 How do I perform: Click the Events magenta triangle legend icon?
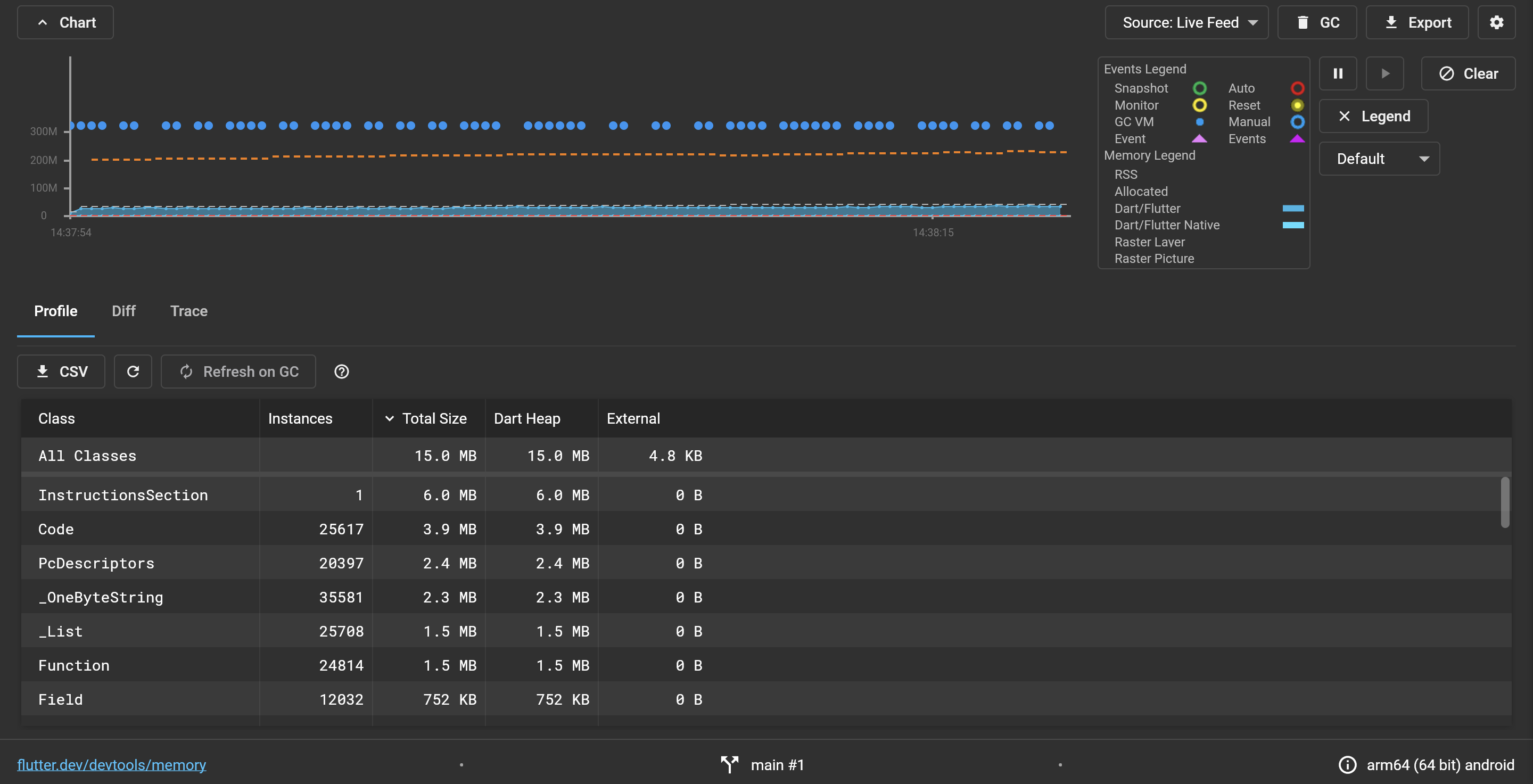[1297, 138]
